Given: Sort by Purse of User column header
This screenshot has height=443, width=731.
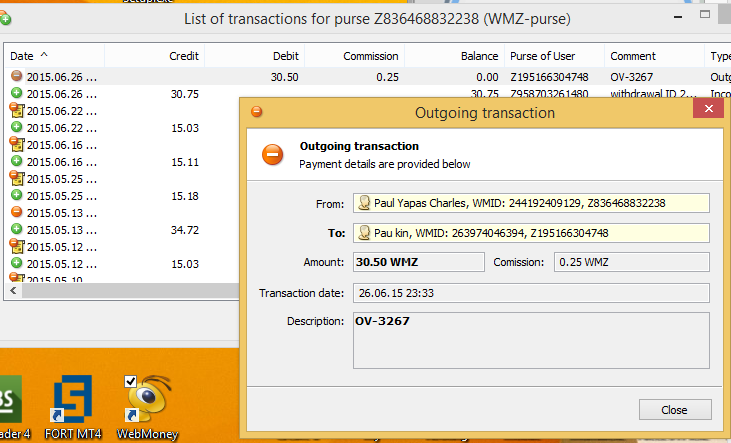Looking at the screenshot, I should click(x=555, y=56).
